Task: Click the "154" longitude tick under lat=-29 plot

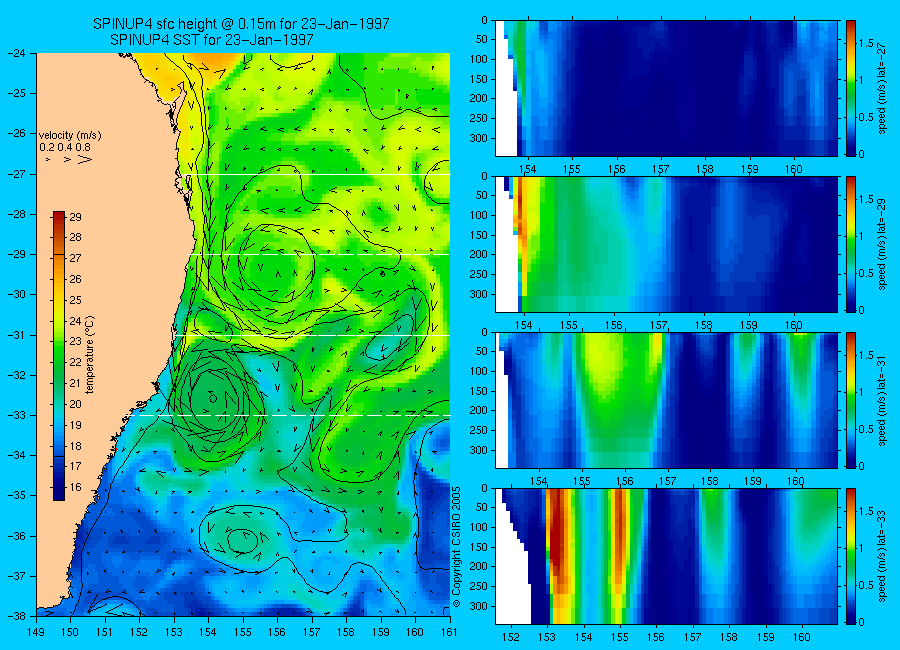Action: click(x=524, y=325)
